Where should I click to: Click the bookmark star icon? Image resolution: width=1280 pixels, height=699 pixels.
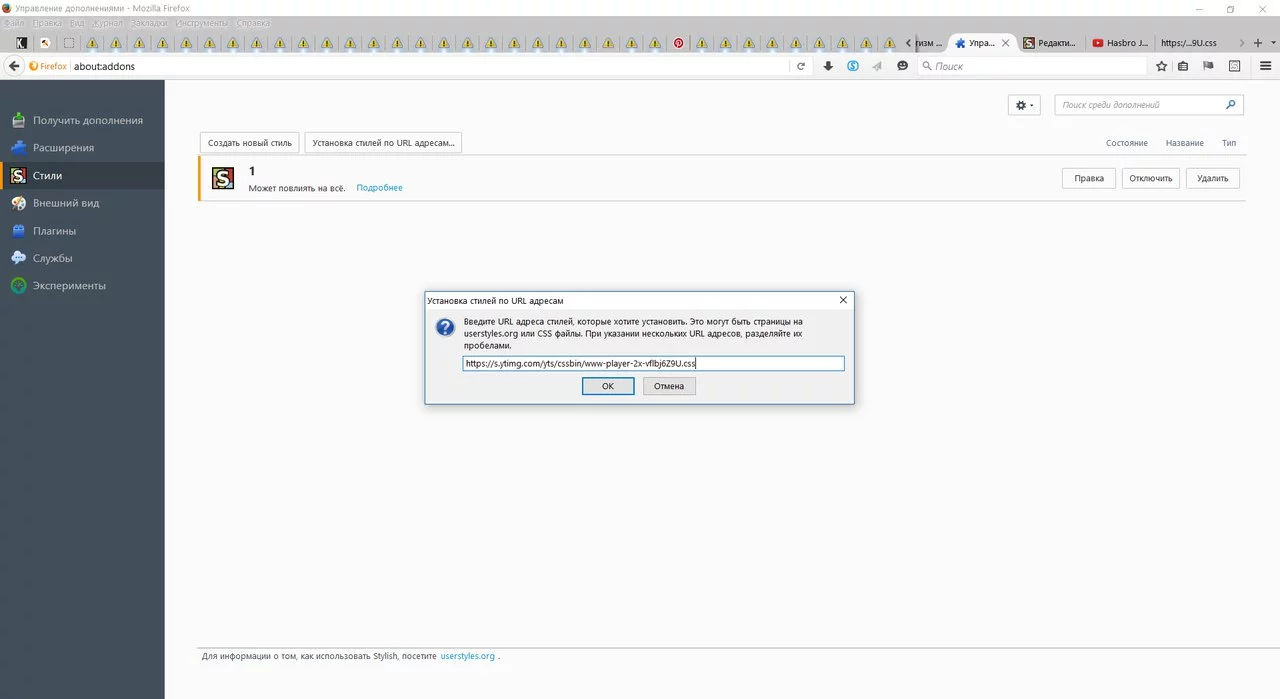pyautogui.click(x=1161, y=66)
